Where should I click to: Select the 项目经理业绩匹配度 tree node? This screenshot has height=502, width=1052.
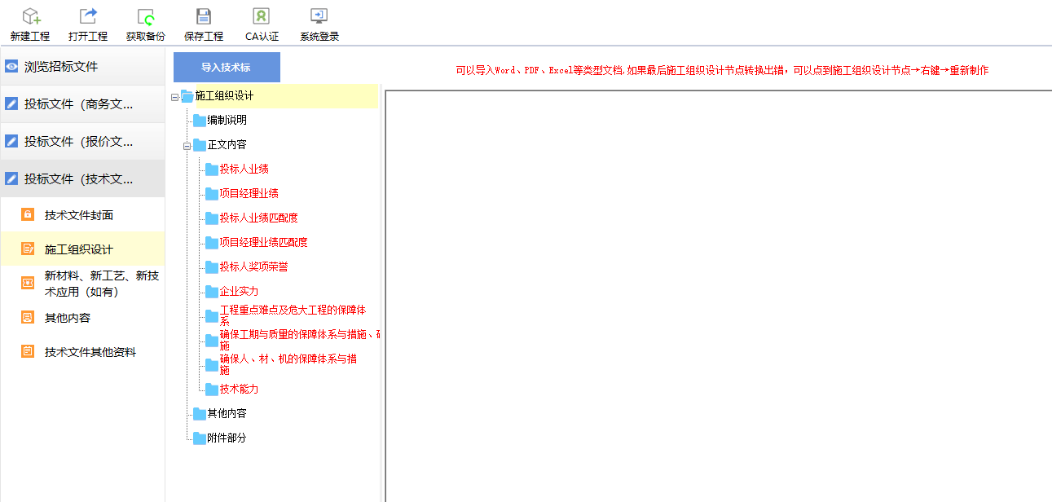click(x=262, y=242)
